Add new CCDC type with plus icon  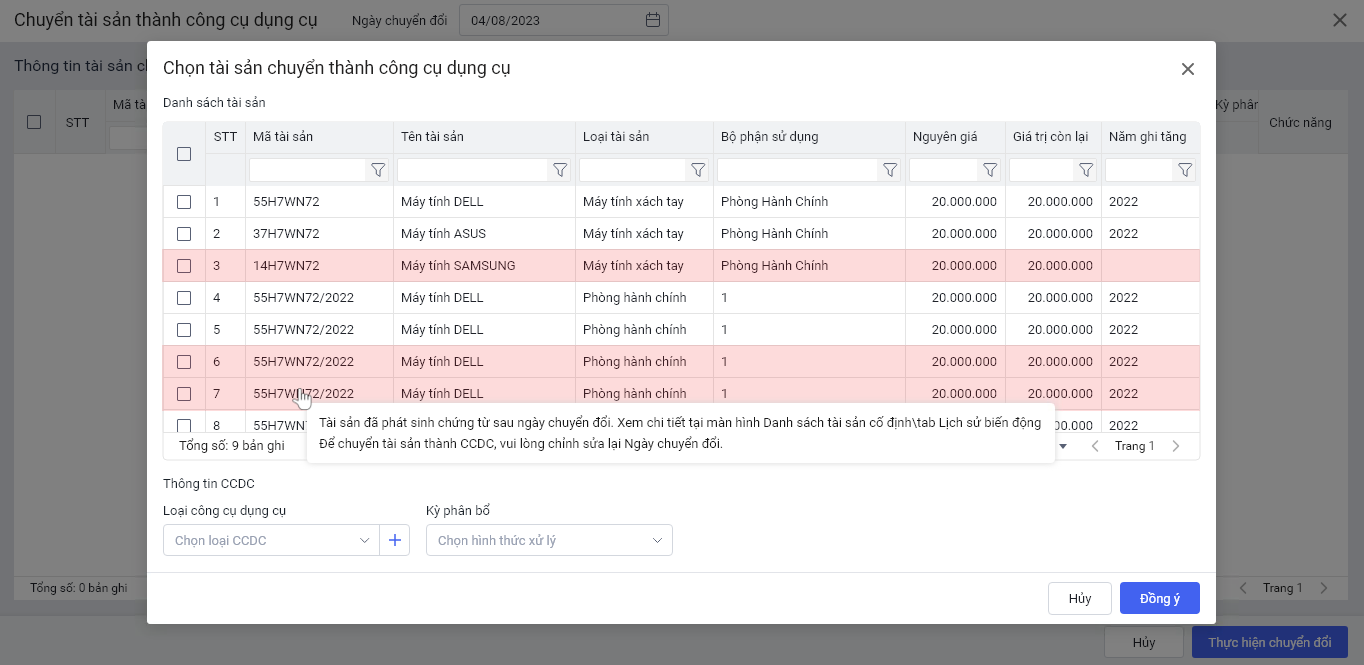pyautogui.click(x=395, y=541)
